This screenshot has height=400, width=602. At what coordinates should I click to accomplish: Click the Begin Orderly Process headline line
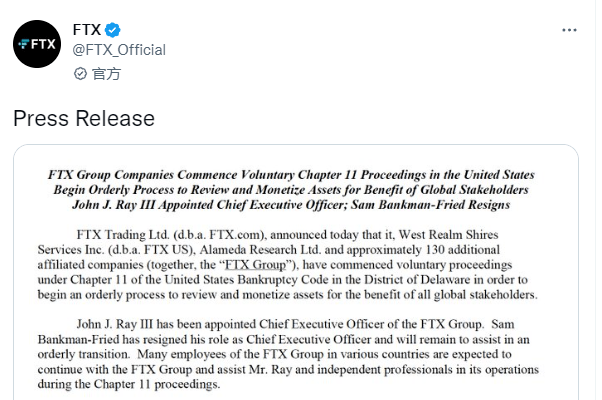coord(296,189)
